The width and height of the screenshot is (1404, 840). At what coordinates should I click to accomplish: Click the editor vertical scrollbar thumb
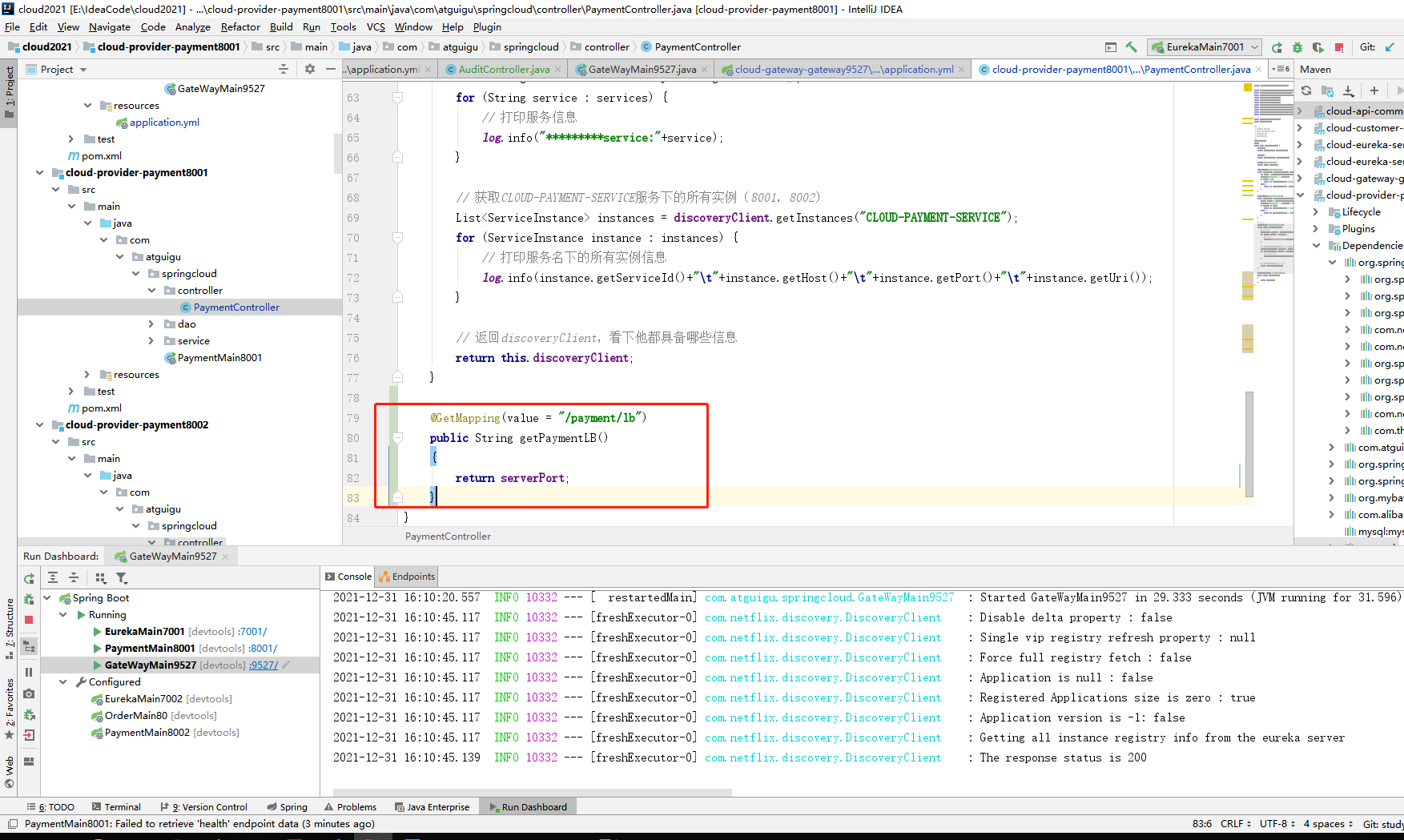pyautogui.click(x=1249, y=444)
